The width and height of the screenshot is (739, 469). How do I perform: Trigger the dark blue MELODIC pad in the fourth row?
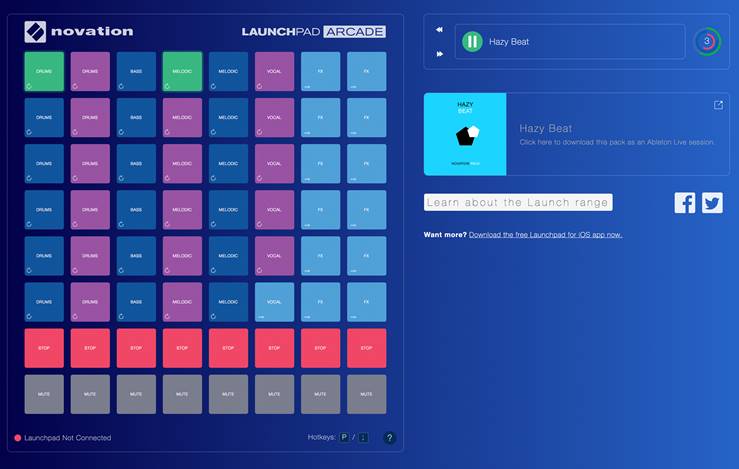pyautogui.click(x=229, y=210)
